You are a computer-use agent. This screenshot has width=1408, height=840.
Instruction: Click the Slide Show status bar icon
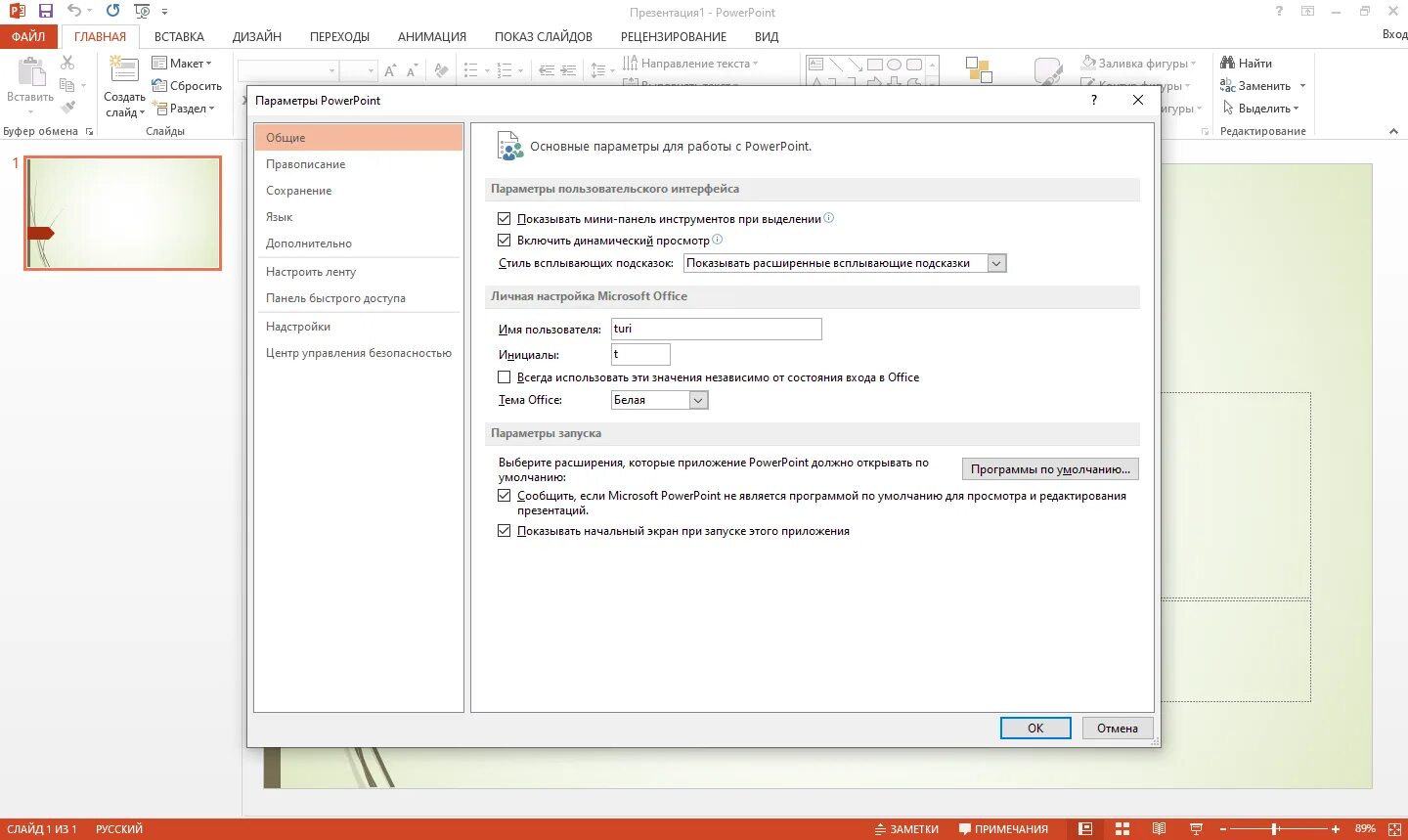(1196, 828)
